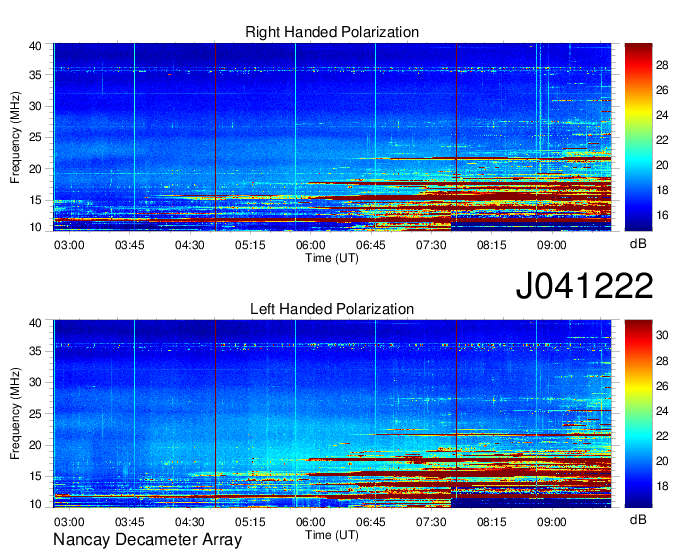The height and width of the screenshot is (552, 680).
Task: Click the "Left Handed Polarization" plot title
Action: coord(332,309)
